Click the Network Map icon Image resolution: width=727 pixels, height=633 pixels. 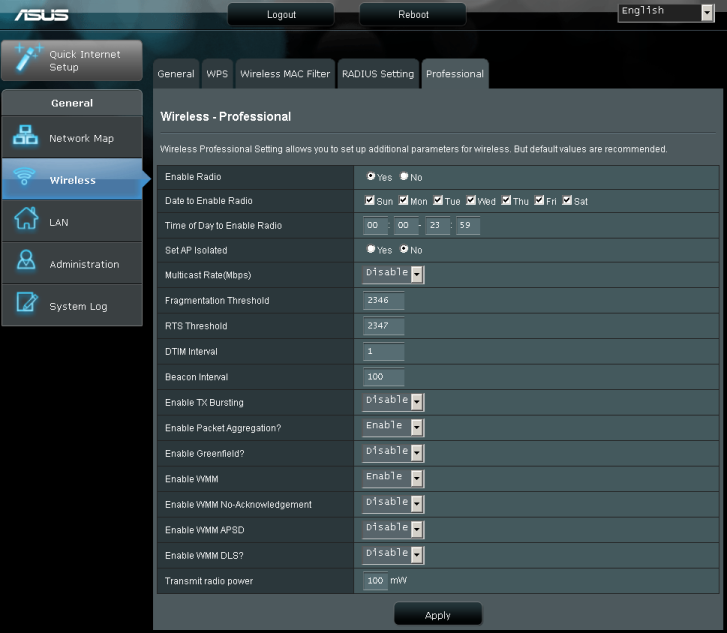click(25, 135)
